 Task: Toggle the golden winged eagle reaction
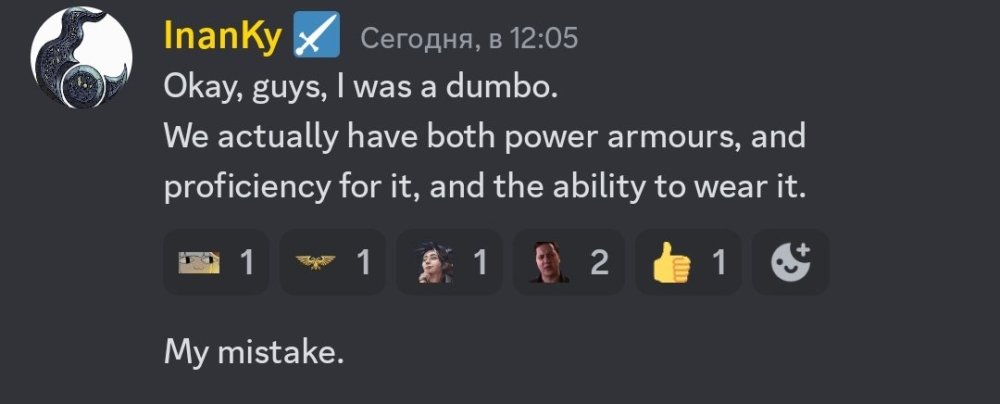(x=332, y=262)
